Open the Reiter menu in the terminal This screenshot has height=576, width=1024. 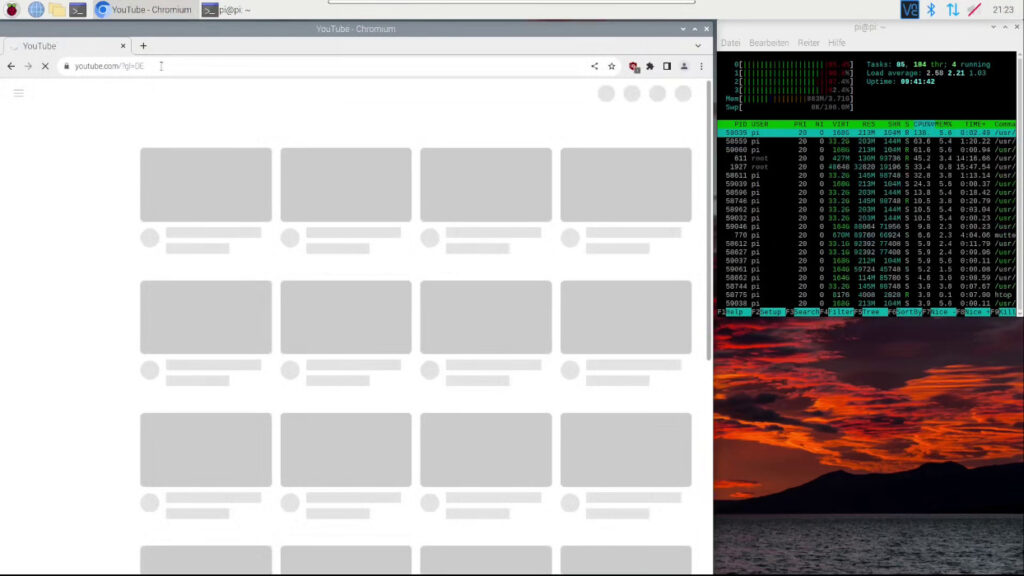point(808,43)
